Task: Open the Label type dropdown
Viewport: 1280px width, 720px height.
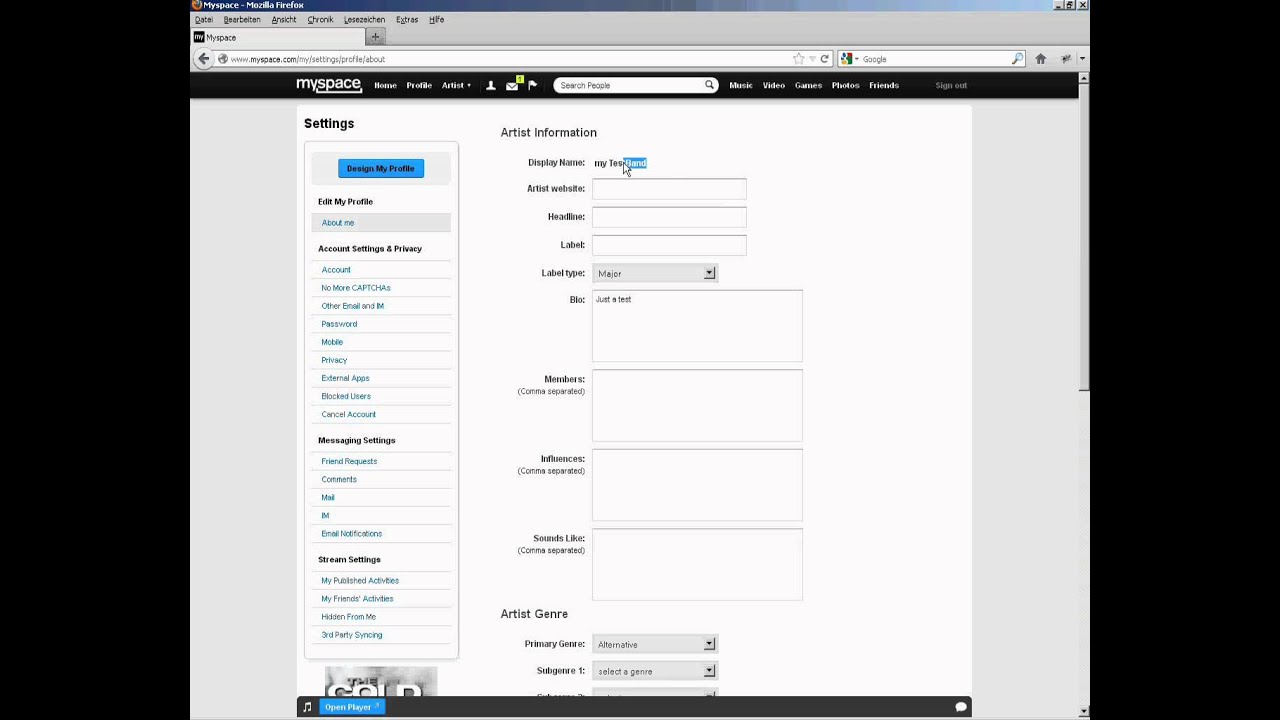Action: [654, 273]
